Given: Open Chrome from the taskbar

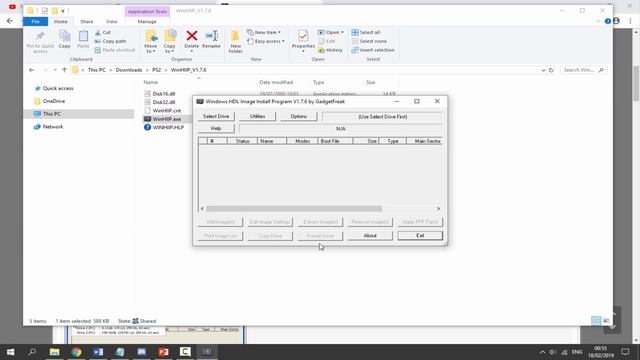Looking at the screenshot, I should point(76,352).
